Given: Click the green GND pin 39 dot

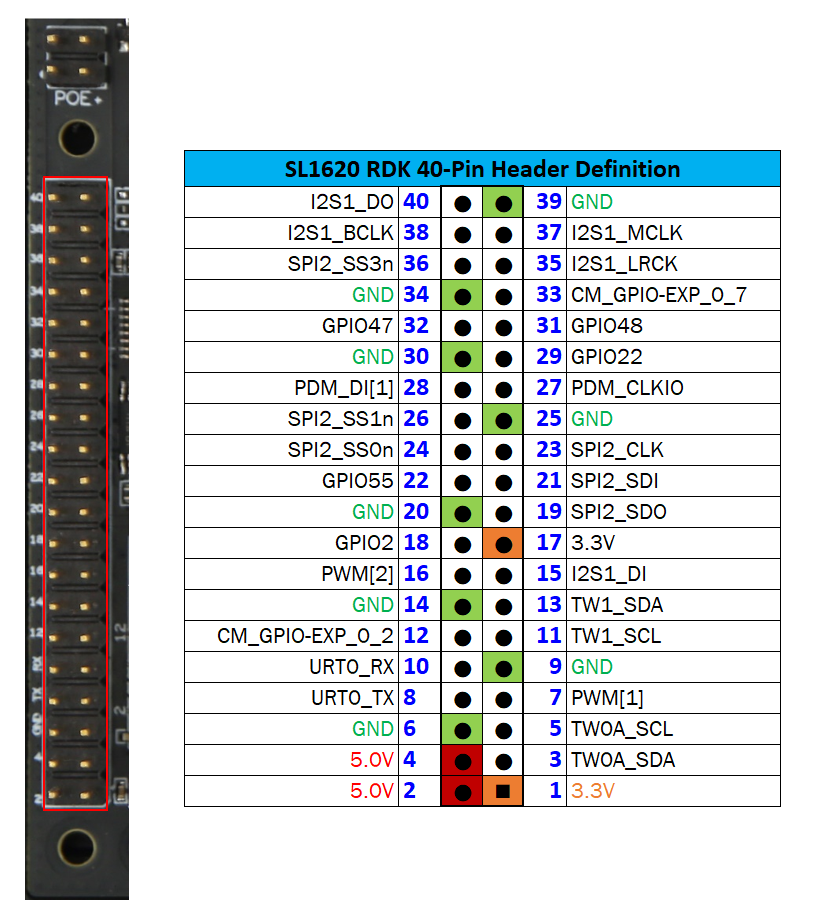Looking at the screenshot, I should coord(503,202).
